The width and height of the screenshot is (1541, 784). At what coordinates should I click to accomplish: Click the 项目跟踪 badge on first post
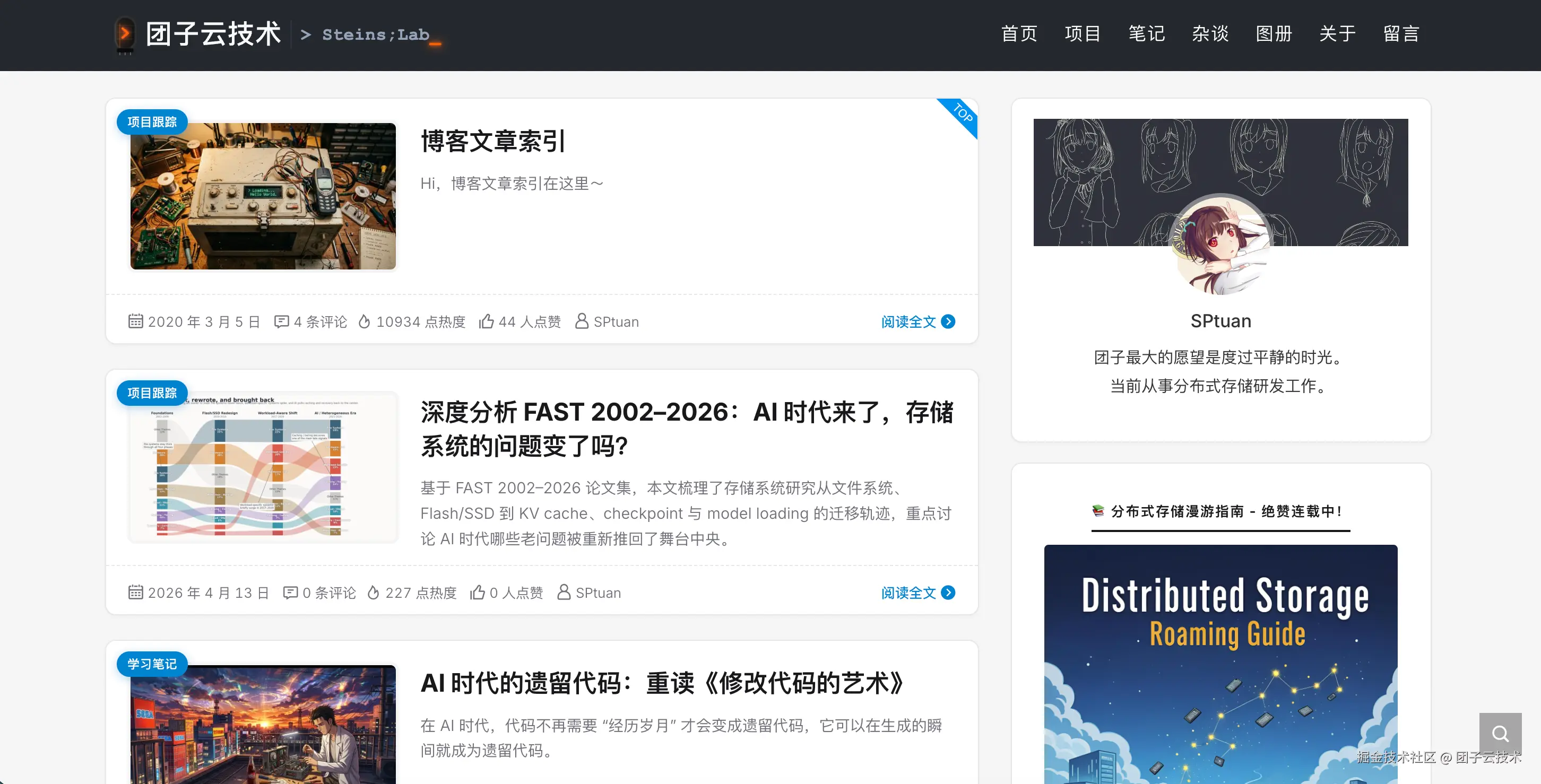pyautogui.click(x=152, y=122)
